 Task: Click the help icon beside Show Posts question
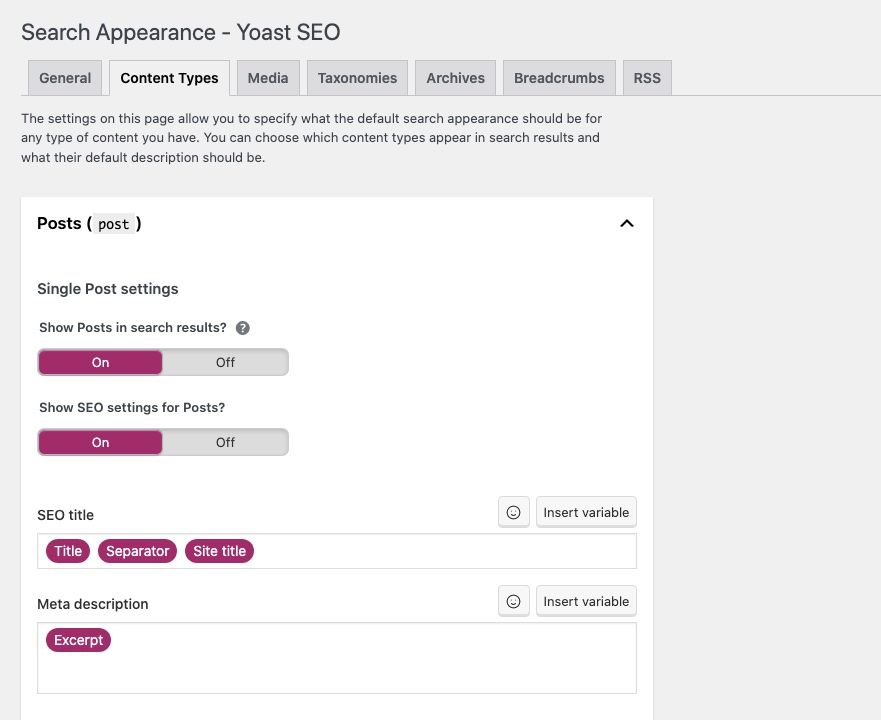242,328
